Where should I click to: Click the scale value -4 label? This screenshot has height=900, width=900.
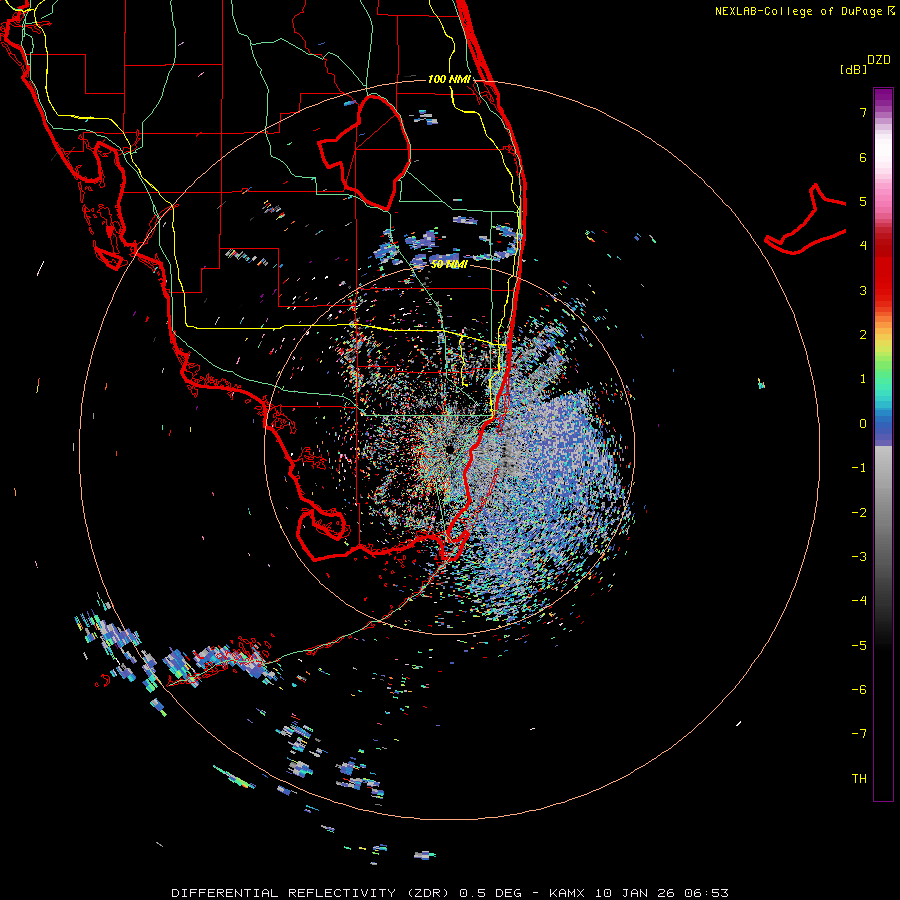tap(859, 601)
